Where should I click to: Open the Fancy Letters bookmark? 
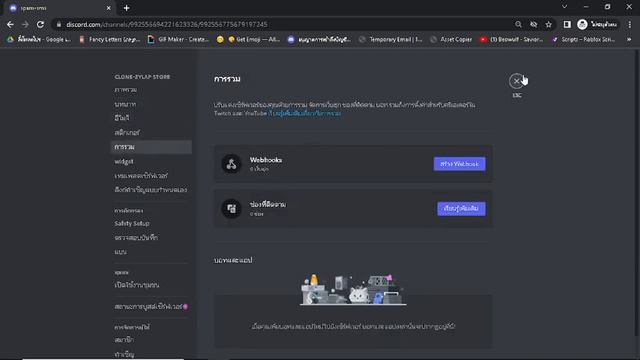pyautogui.click(x=109, y=40)
